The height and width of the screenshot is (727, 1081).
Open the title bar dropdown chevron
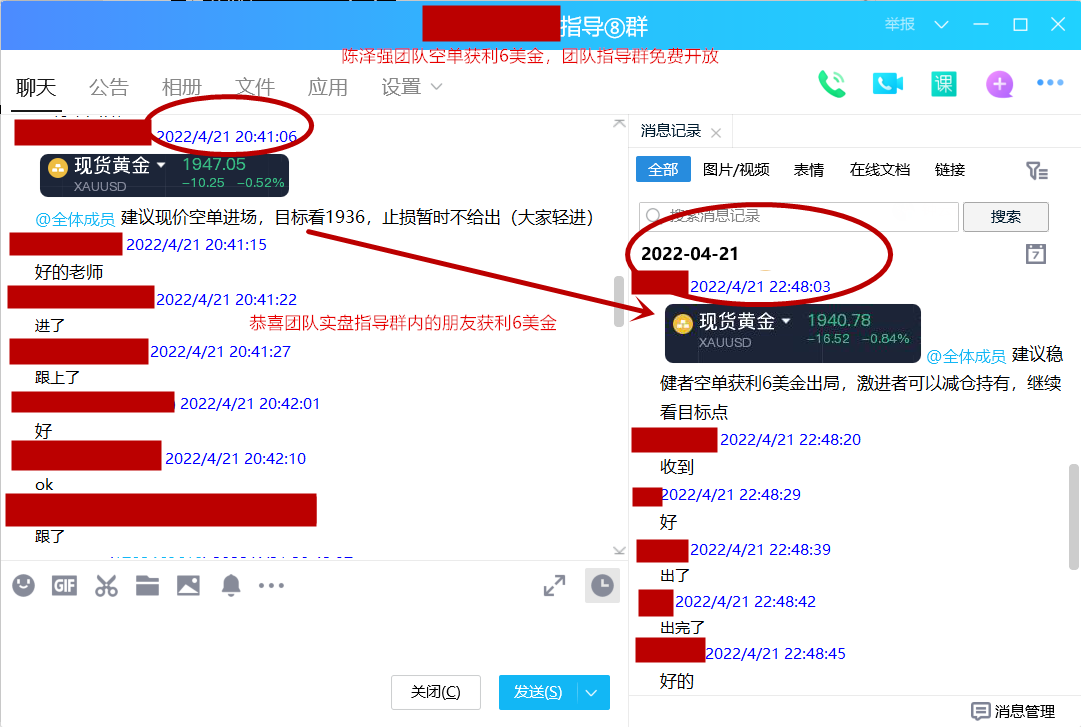(x=941, y=25)
